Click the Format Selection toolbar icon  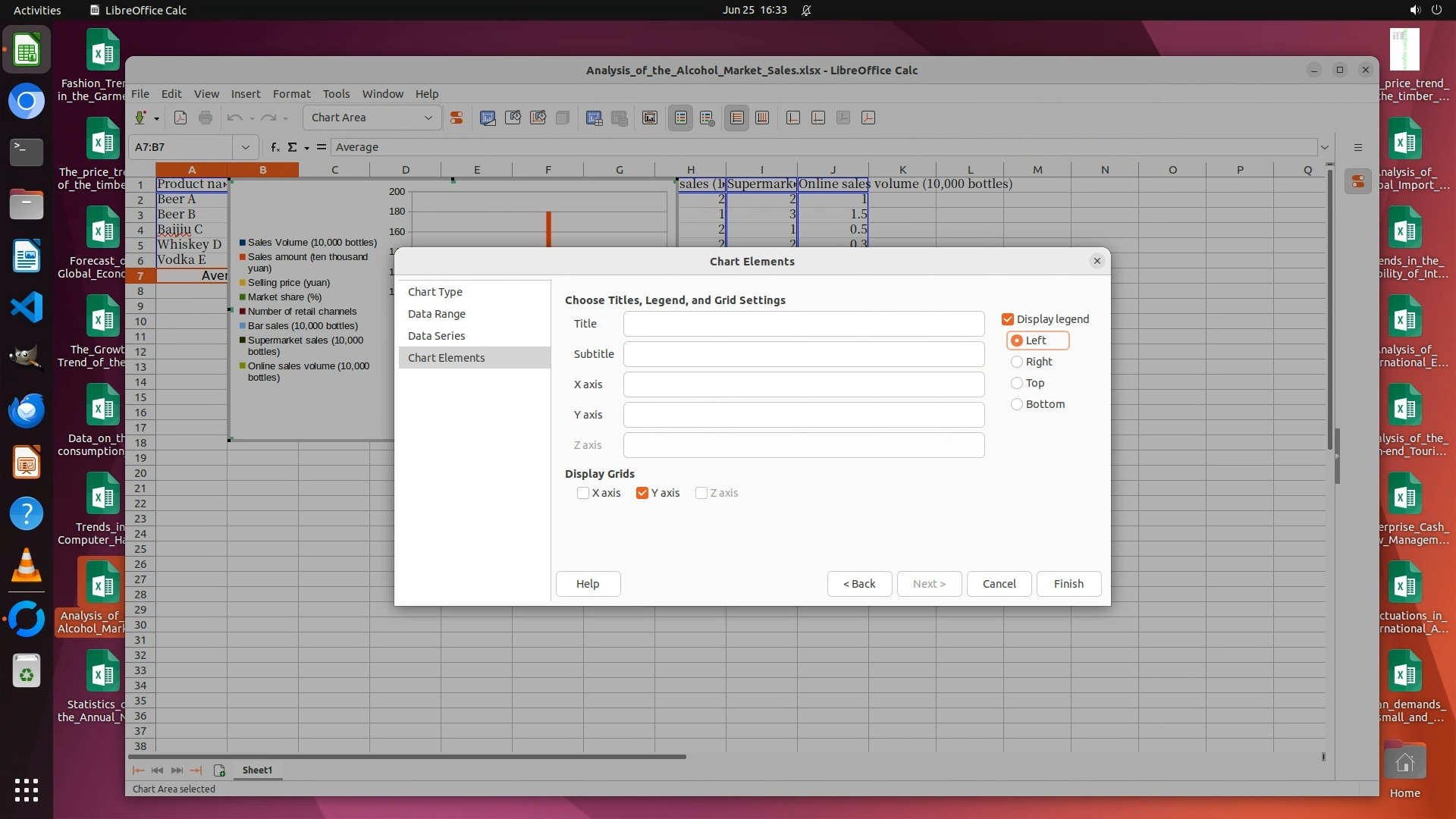[x=457, y=118]
